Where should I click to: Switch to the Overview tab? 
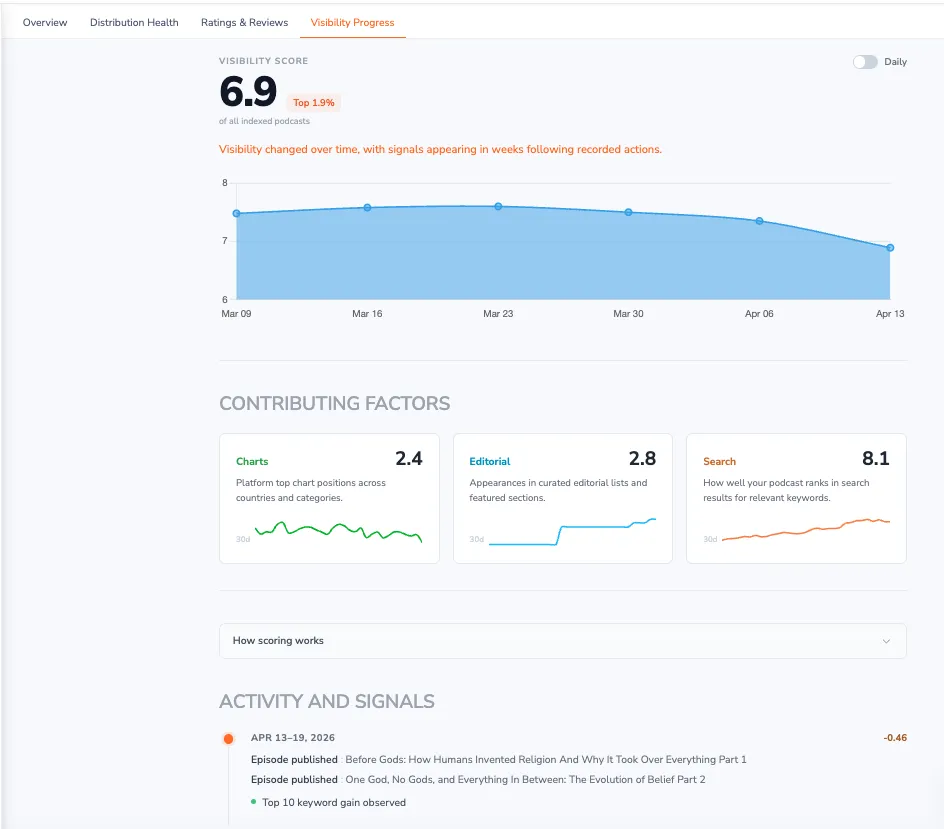[44, 21]
